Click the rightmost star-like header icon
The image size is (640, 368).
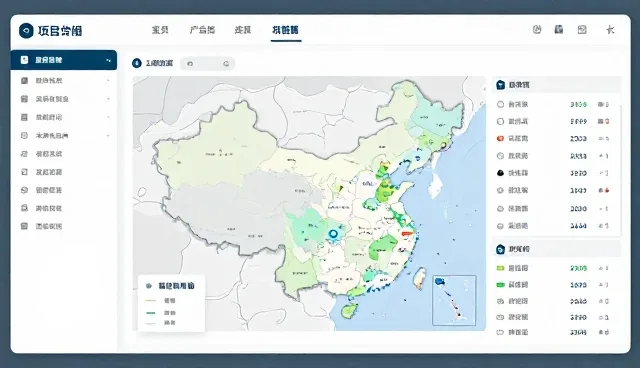point(610,29)
